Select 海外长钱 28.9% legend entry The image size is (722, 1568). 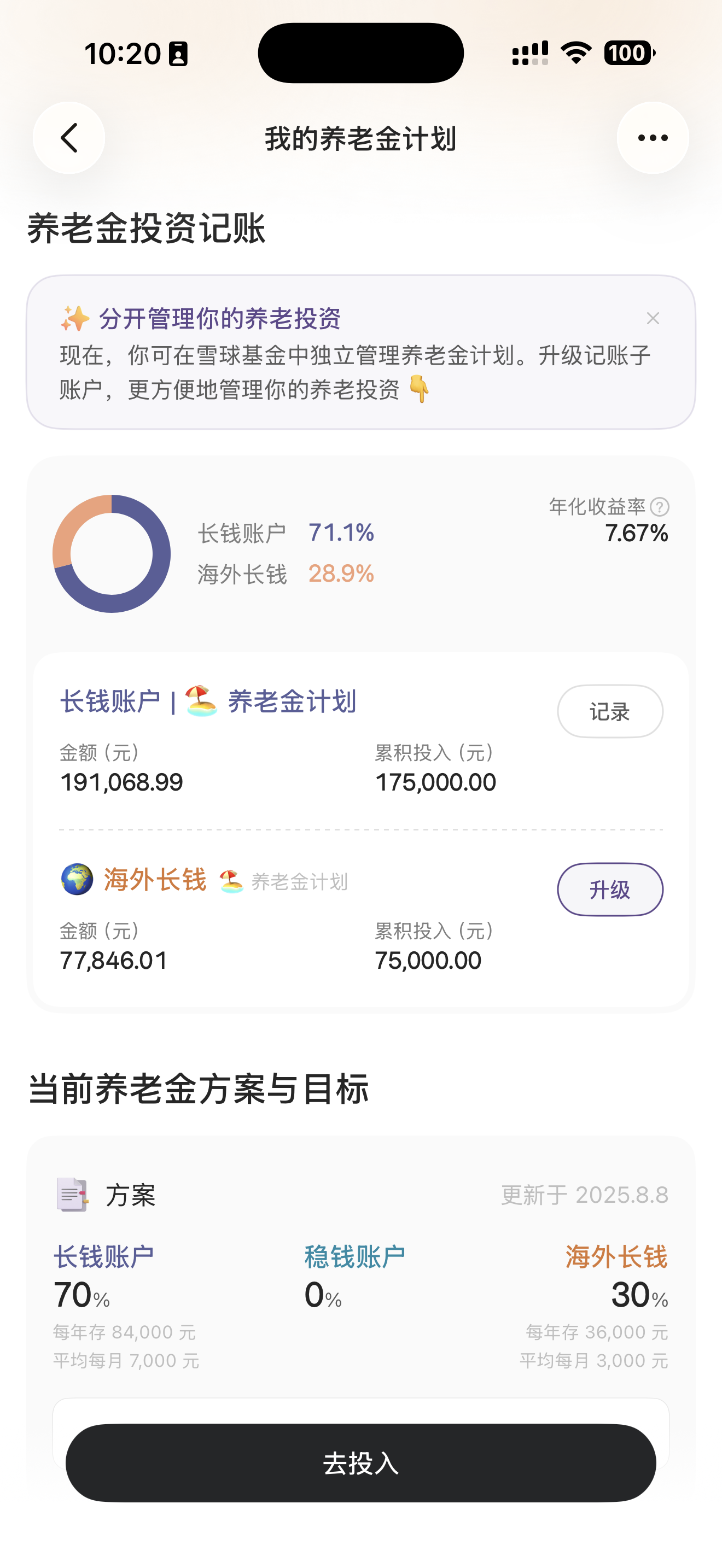click(286, 574)
